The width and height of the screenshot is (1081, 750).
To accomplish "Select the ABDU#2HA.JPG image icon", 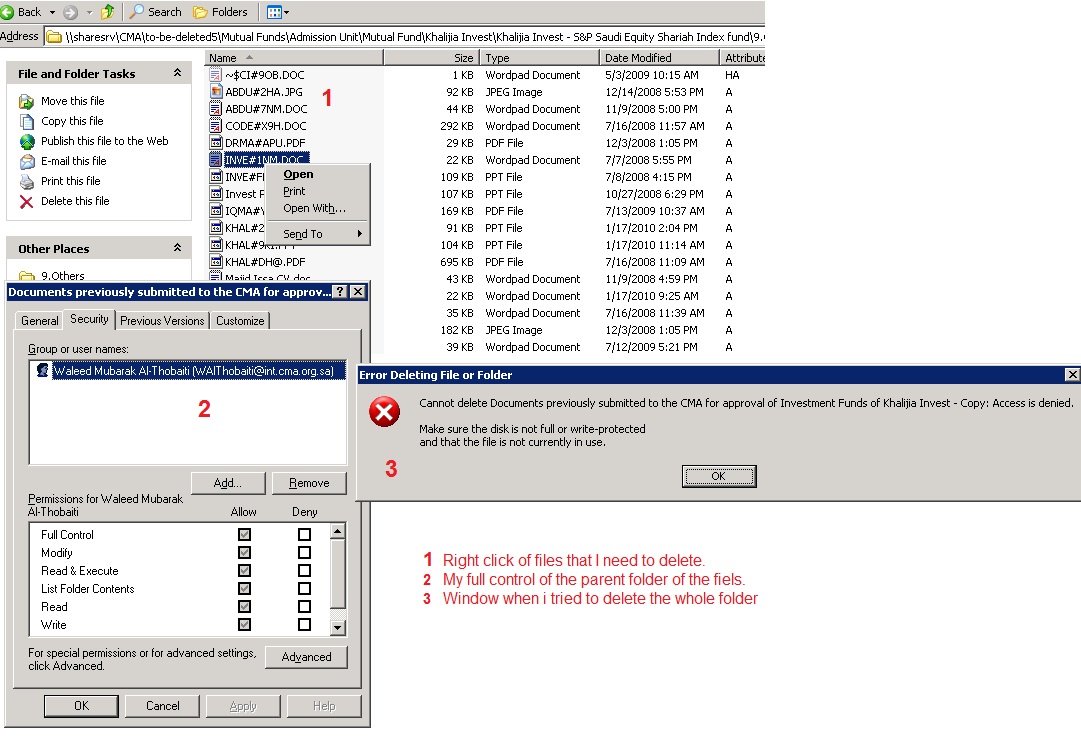I will pos(216,92).
